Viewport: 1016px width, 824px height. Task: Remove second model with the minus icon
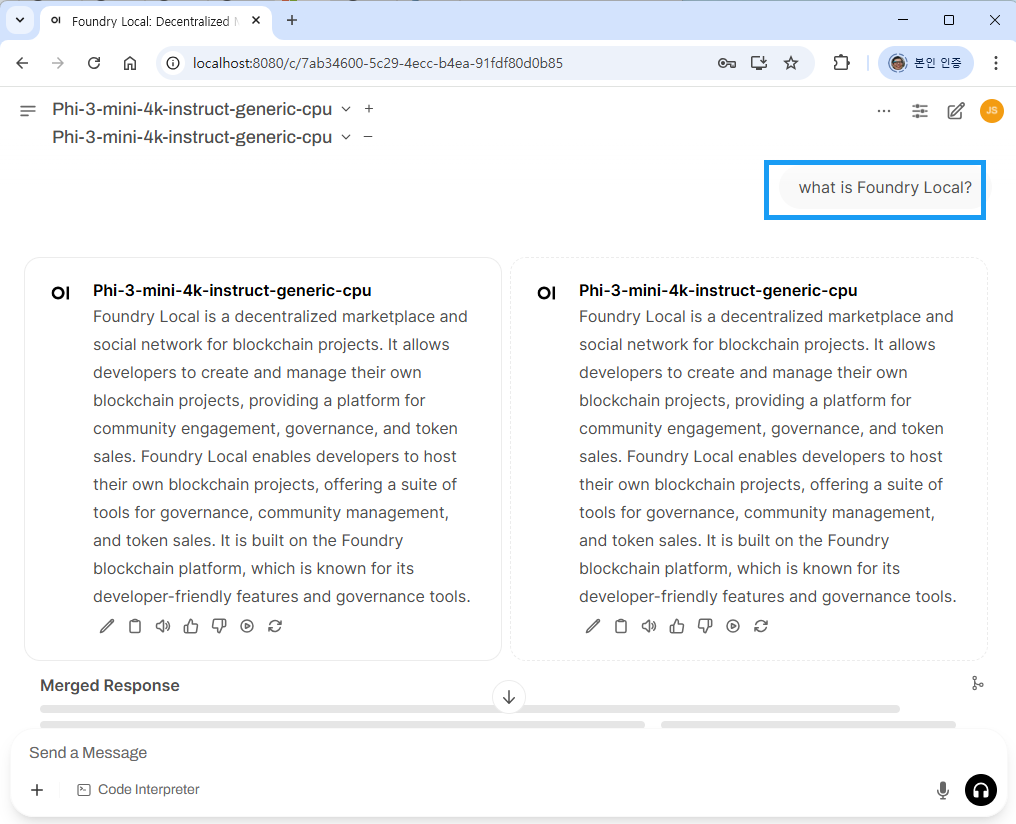click(x=368, y=137)
